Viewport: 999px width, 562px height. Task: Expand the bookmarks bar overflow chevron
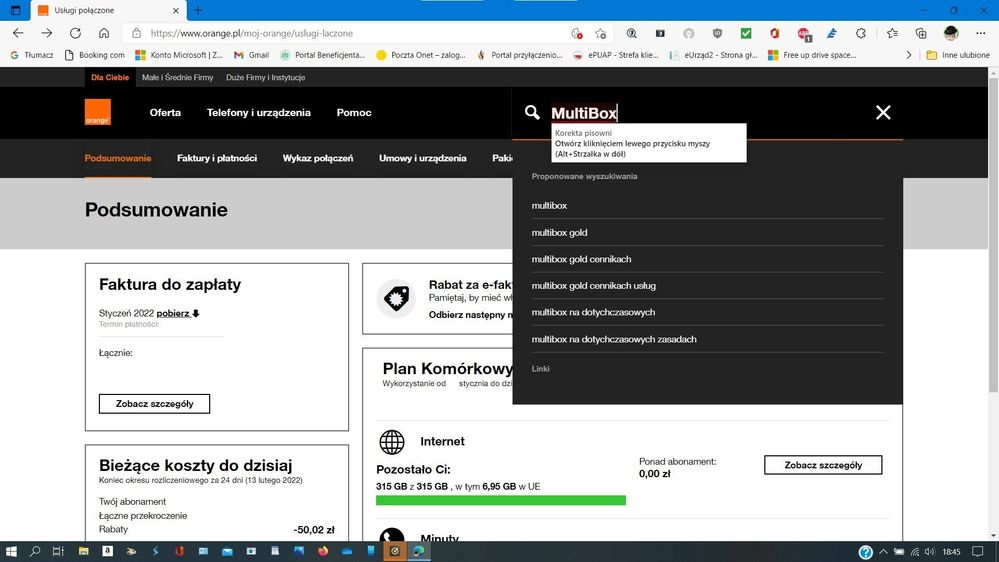[x=908, y=55]
